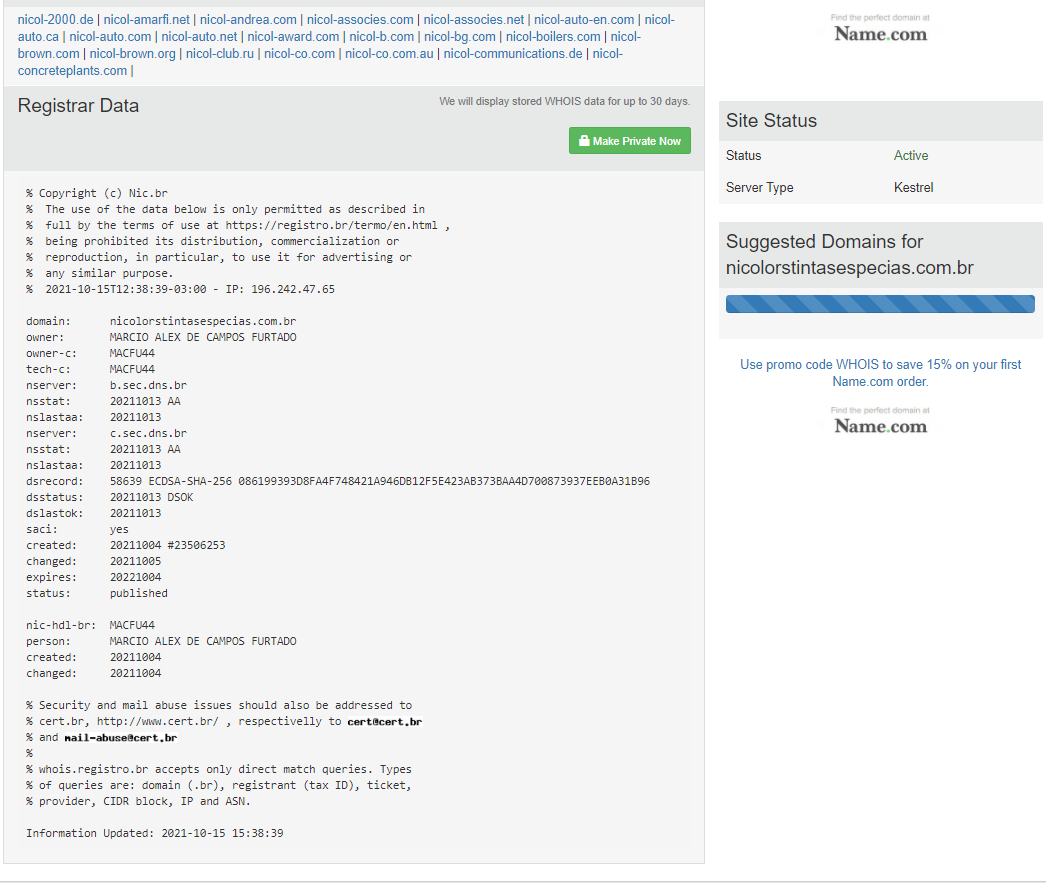Visit the nicol-co.com link
The height and width of the screenshot is (883, 1046).
coord(299,53)
